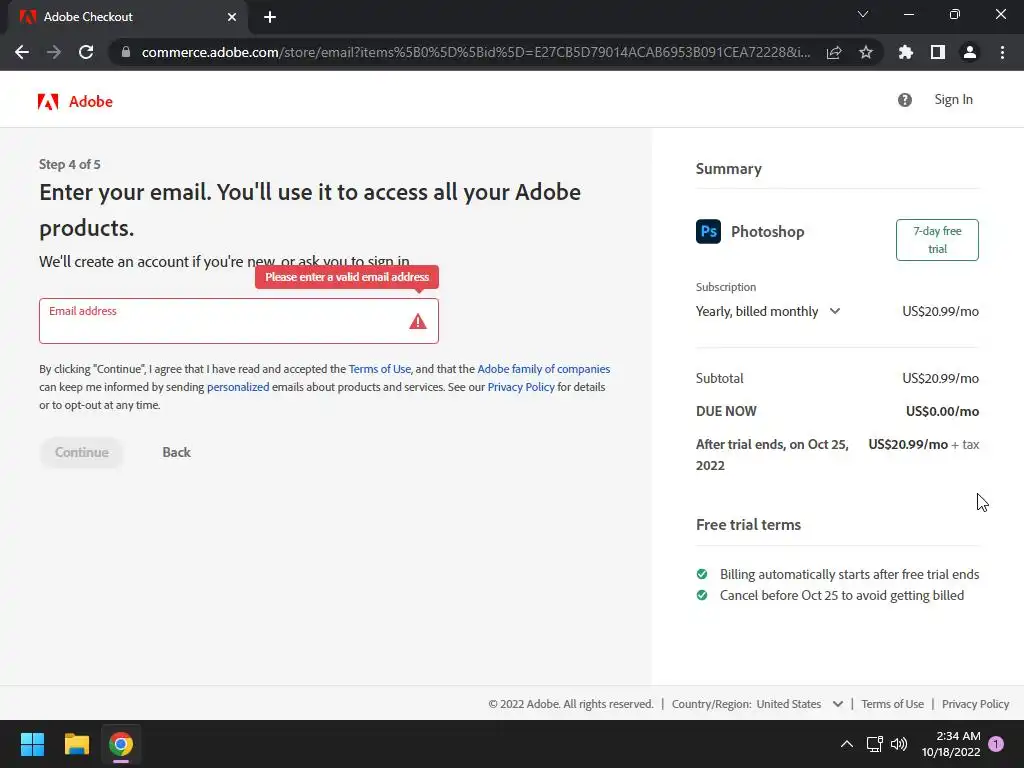1024x768 pixels.
Task: Open the help question mark icon
Action: tap(905, 100)
